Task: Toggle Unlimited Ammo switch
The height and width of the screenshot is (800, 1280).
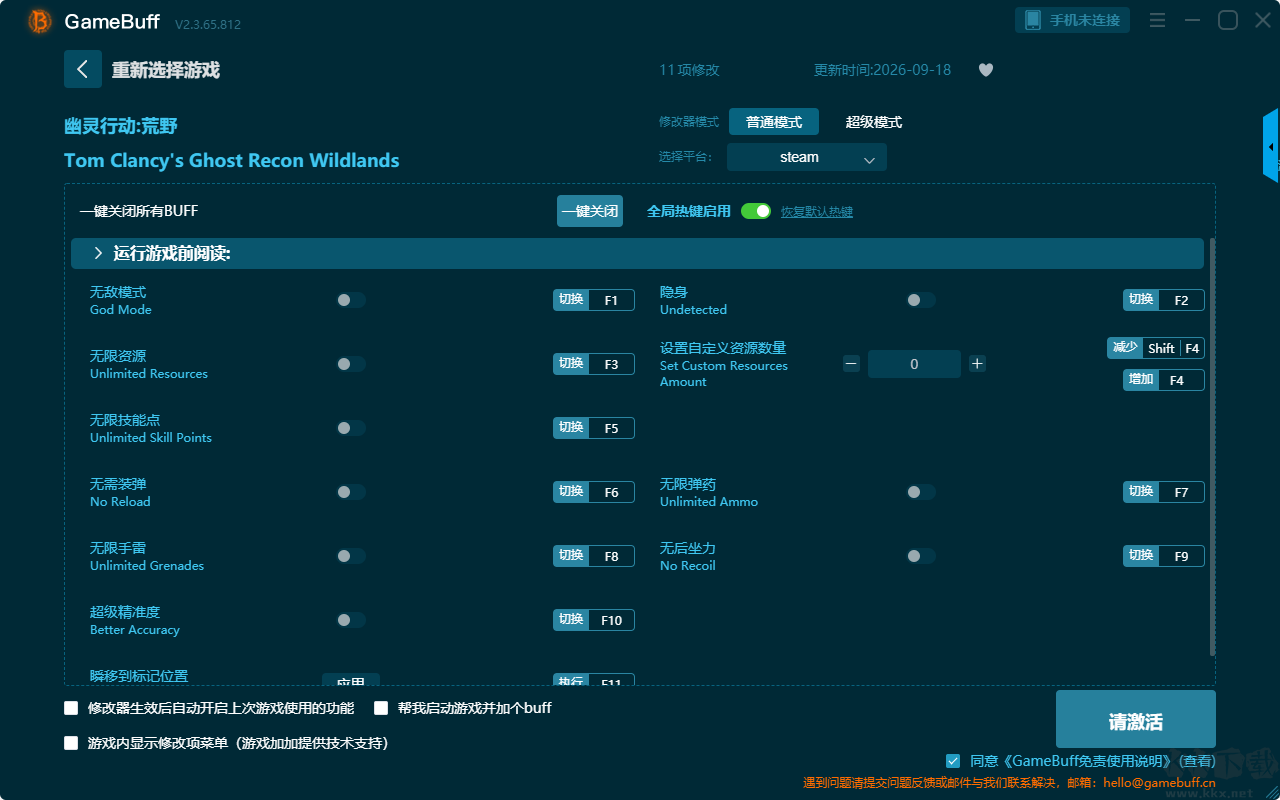Action: click(x=921, y=492)
